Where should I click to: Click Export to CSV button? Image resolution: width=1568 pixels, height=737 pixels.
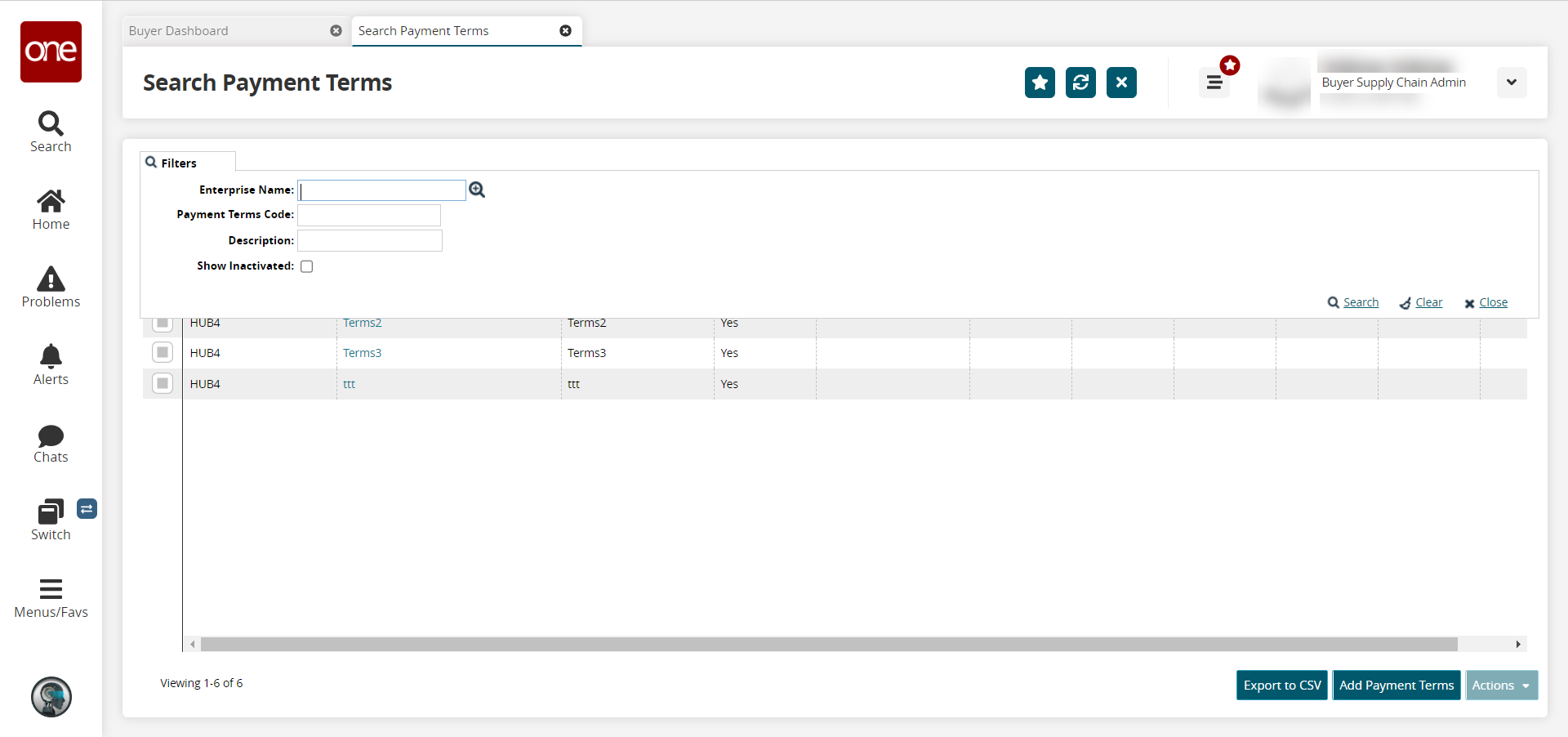click(x=1282, y=686)
